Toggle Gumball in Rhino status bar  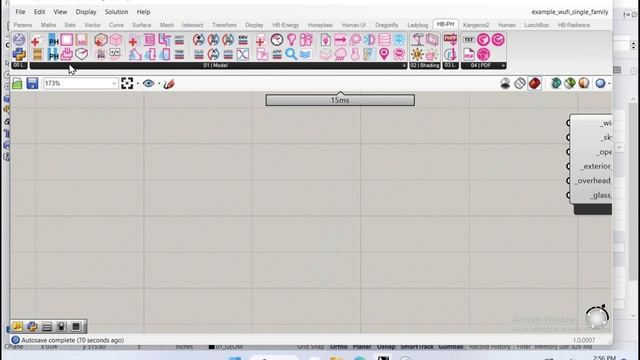pyautogui.click(x=451, y=347)
